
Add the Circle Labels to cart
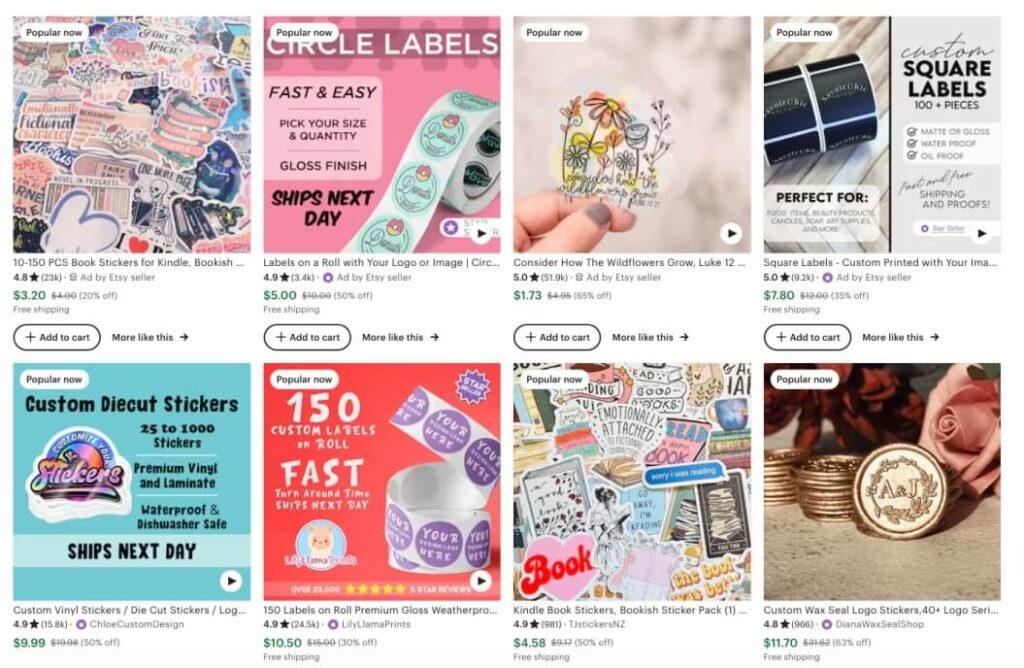(x=307, y=337)
